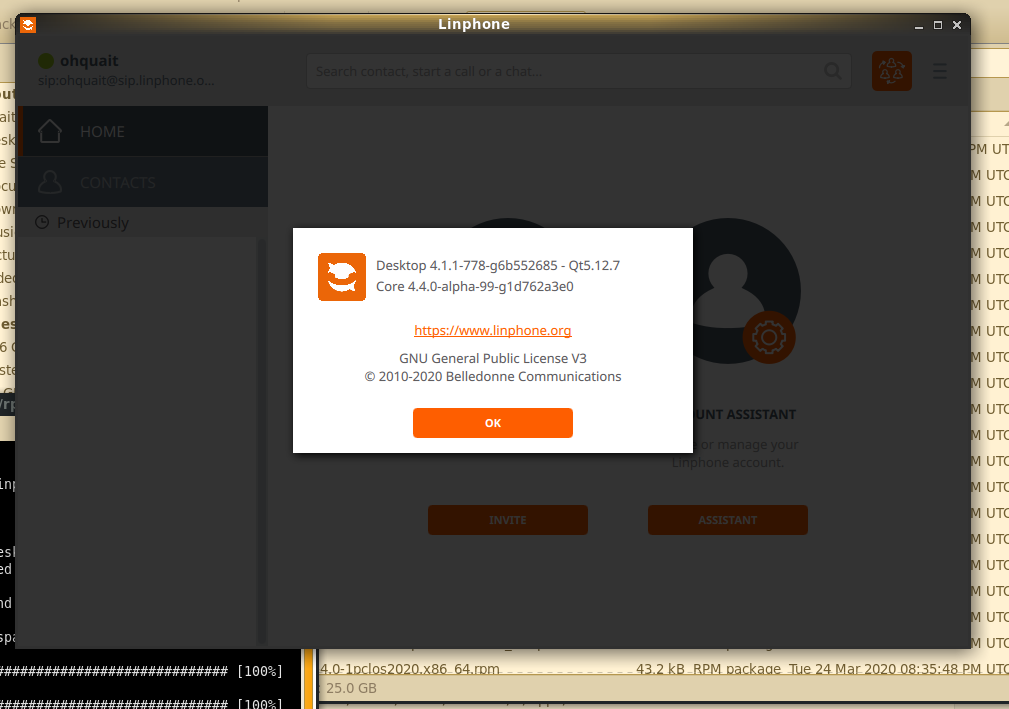
Task: Open the conference icon in the top bar
Action: coord(891,71)
